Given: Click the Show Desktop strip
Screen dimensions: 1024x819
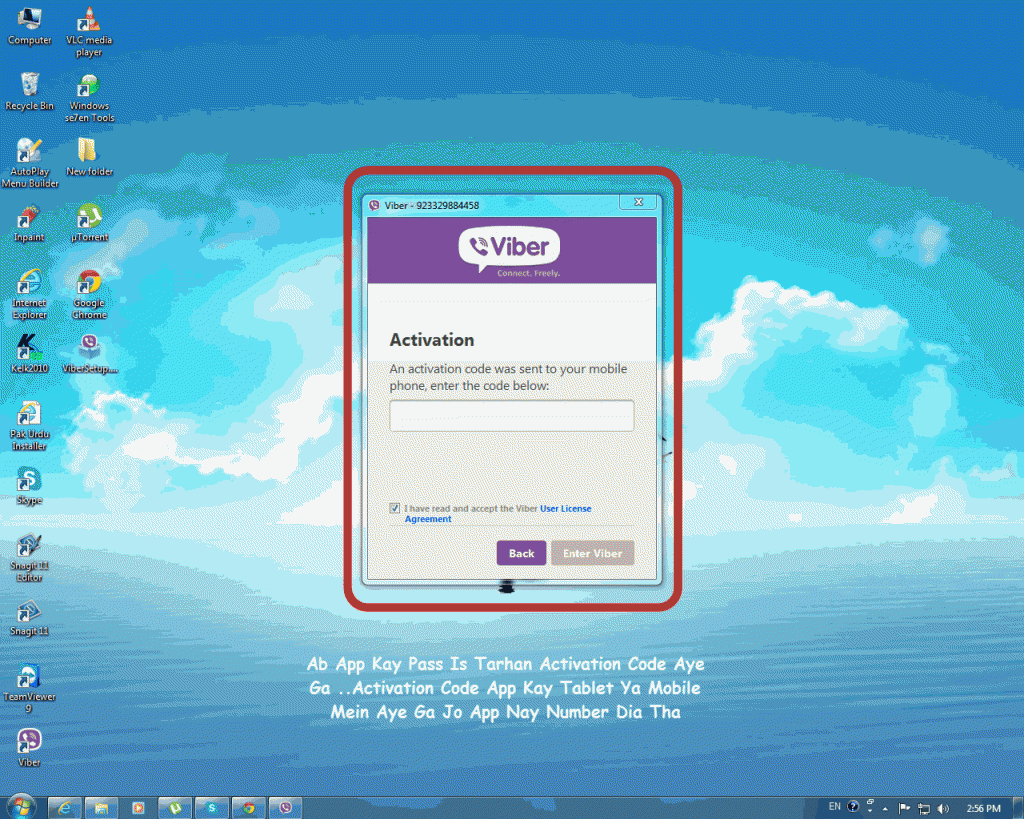Looking at the screenshot, I should point(1019,808).
